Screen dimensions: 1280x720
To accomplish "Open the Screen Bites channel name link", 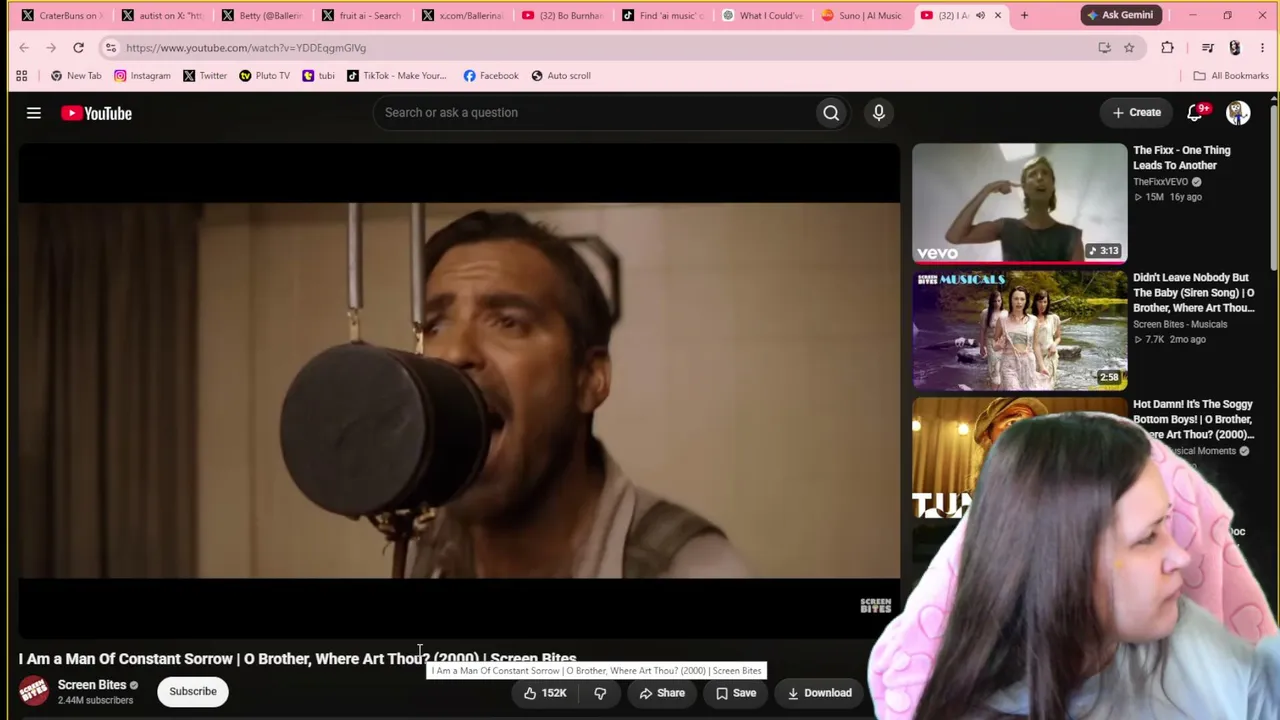I will 92,685.
